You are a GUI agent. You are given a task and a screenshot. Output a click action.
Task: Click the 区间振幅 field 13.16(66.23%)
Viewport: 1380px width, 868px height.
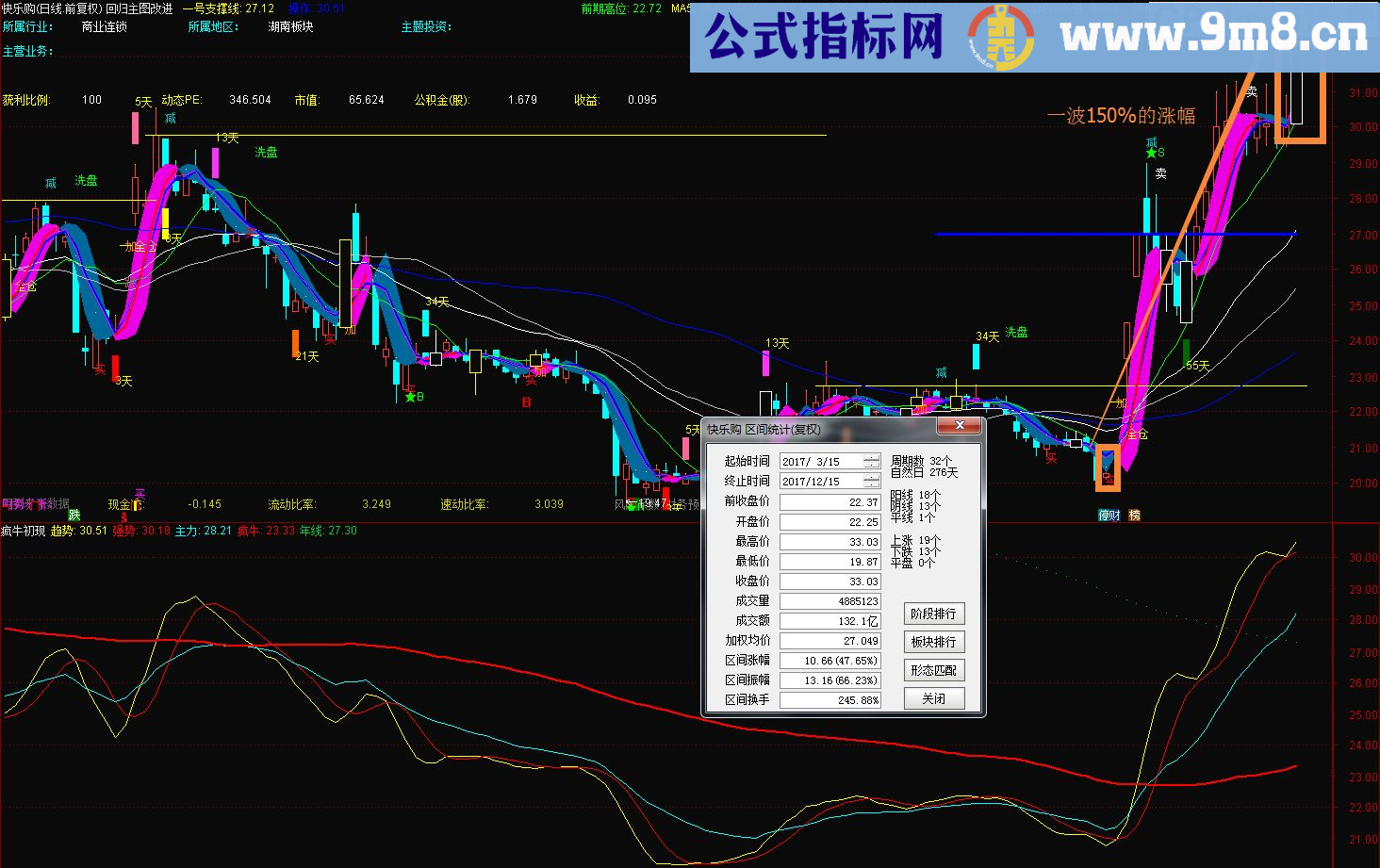[830, 680]
